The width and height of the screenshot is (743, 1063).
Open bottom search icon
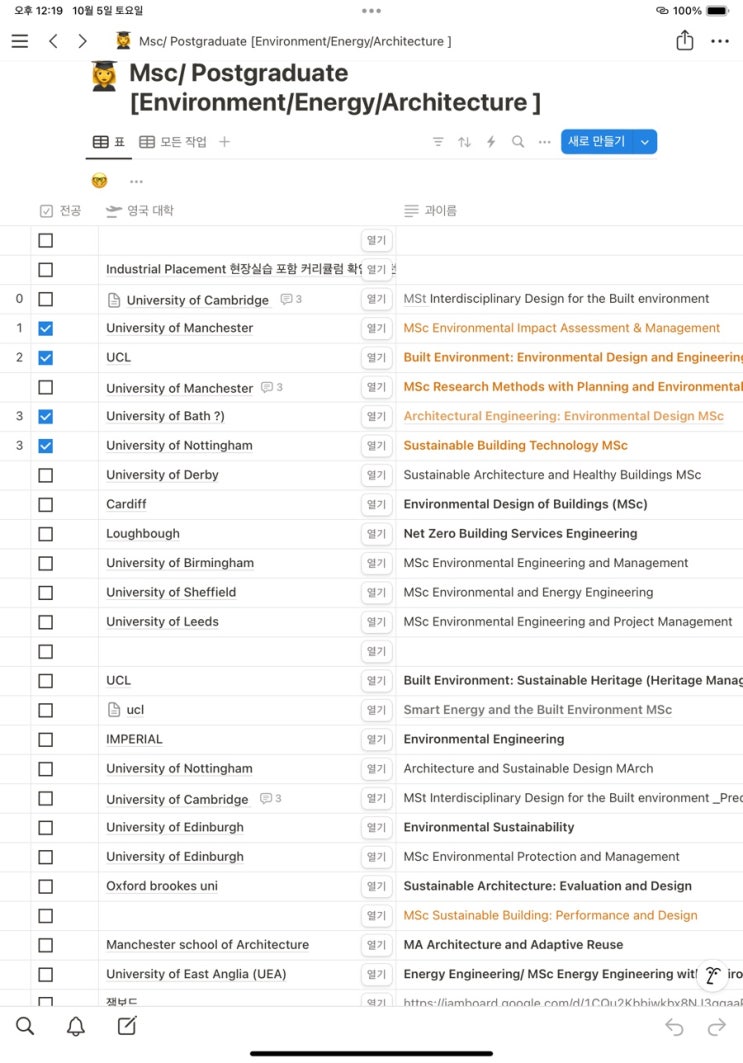point(25,1026)
